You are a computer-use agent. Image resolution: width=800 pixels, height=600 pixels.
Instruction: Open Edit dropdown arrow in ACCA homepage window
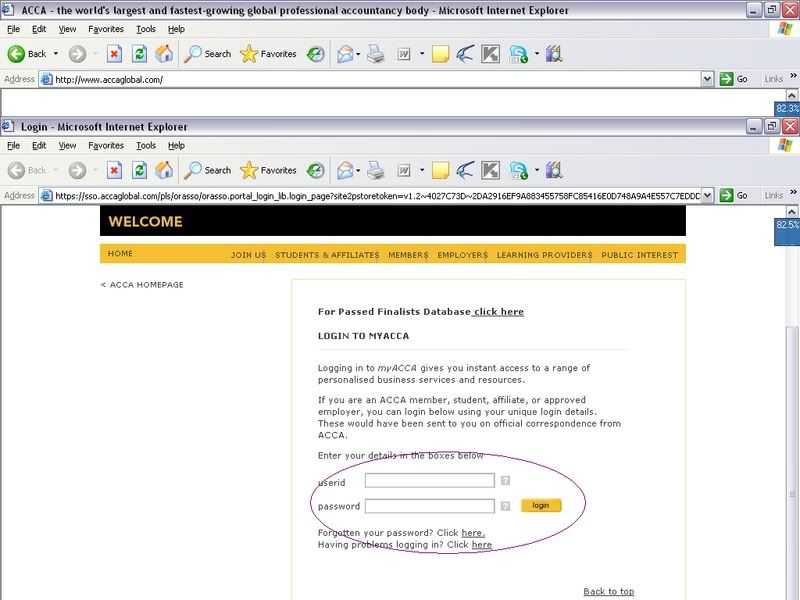pyautogui.click(x=422, y=54)
